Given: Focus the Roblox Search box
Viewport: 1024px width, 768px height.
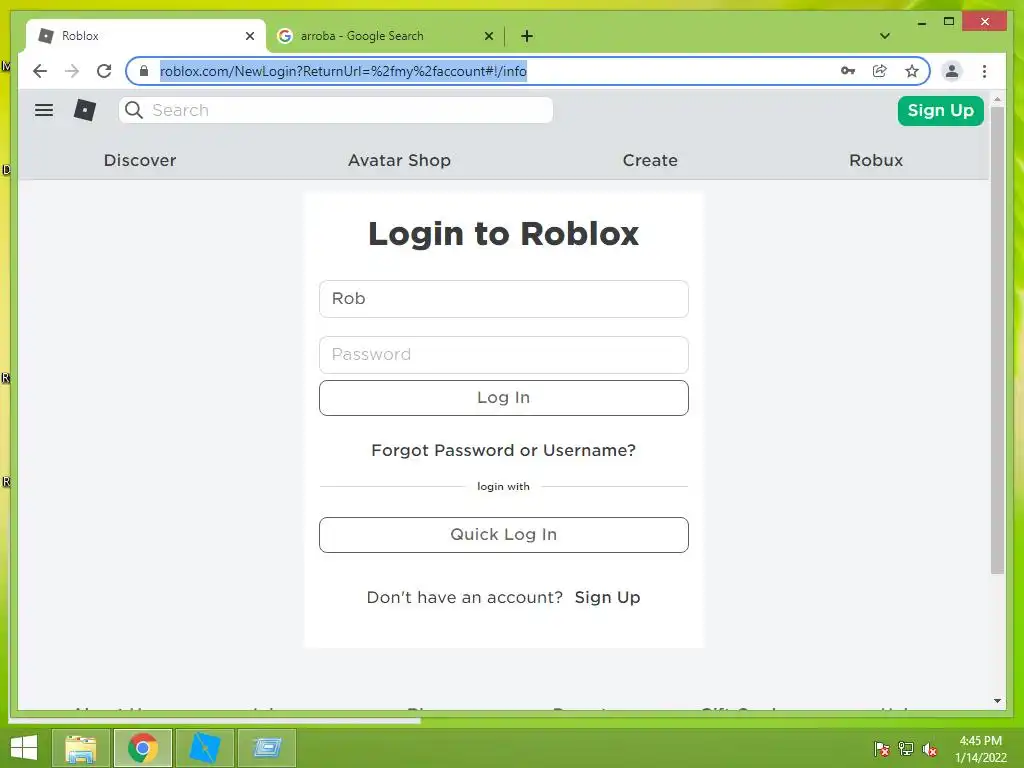Looking at the screenshot, I should pos(336,110).
